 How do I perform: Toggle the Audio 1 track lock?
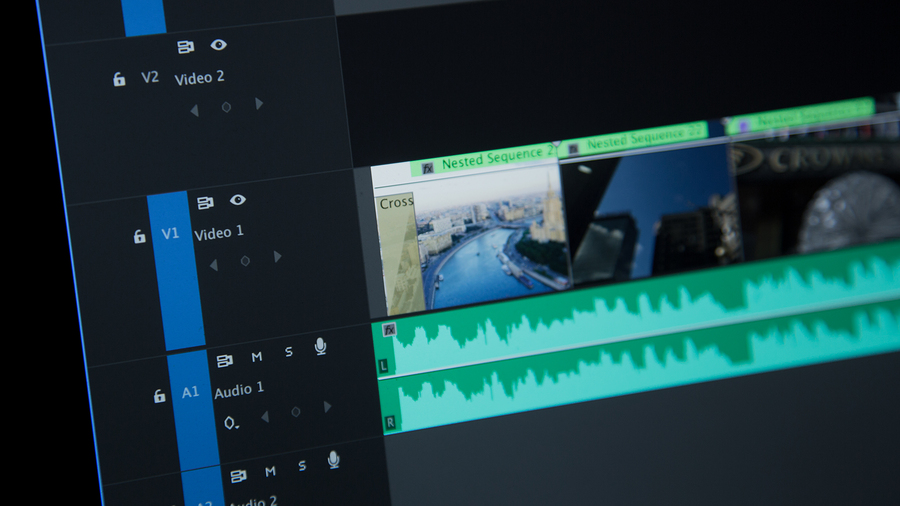(x=159, y=396)
